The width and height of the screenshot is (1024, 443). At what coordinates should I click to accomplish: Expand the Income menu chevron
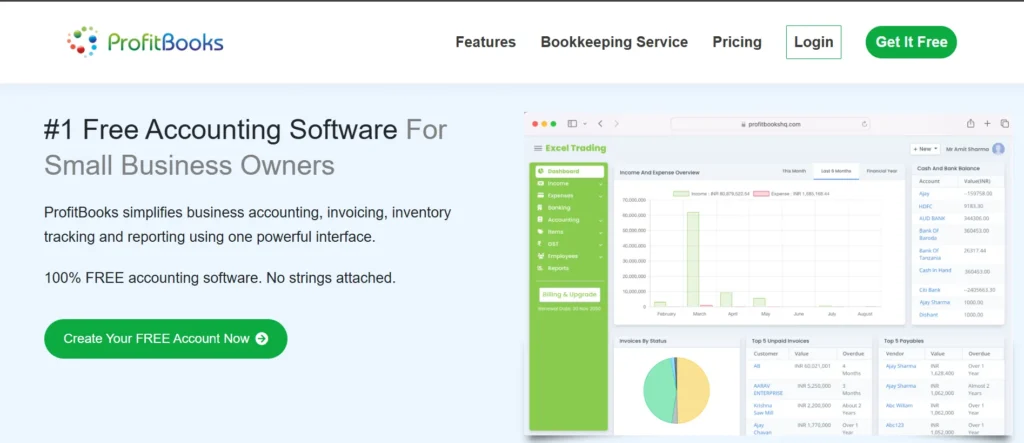601,184
